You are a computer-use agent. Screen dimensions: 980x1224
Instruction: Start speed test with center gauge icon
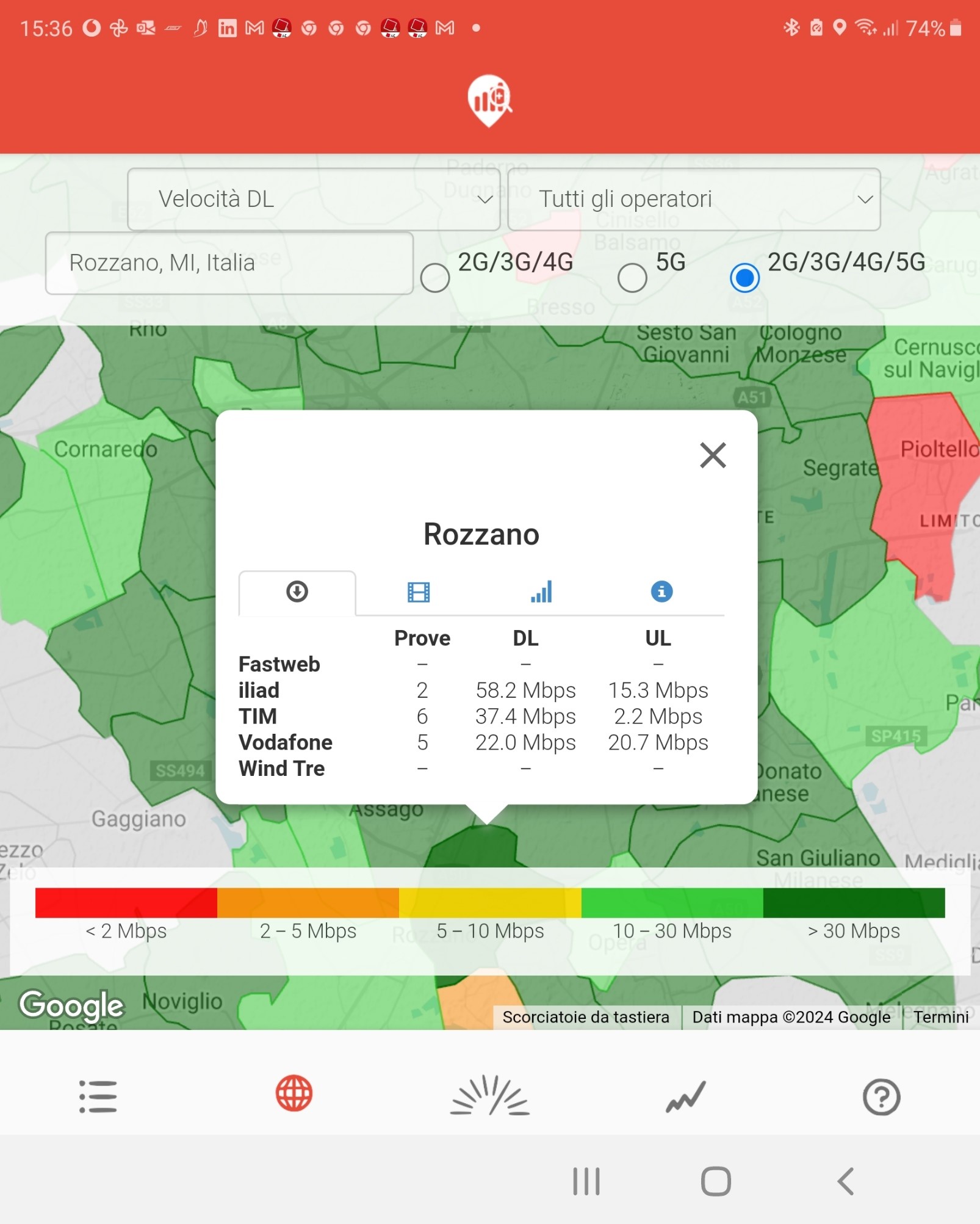click(x=490, y=1096)
